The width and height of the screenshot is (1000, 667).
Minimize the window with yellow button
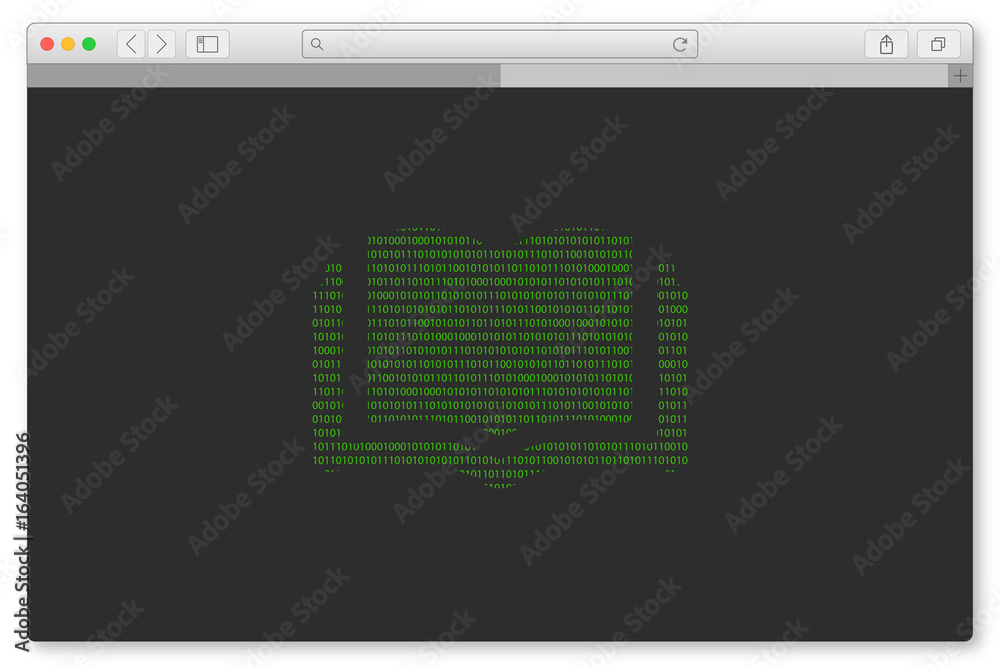[68, 44]
